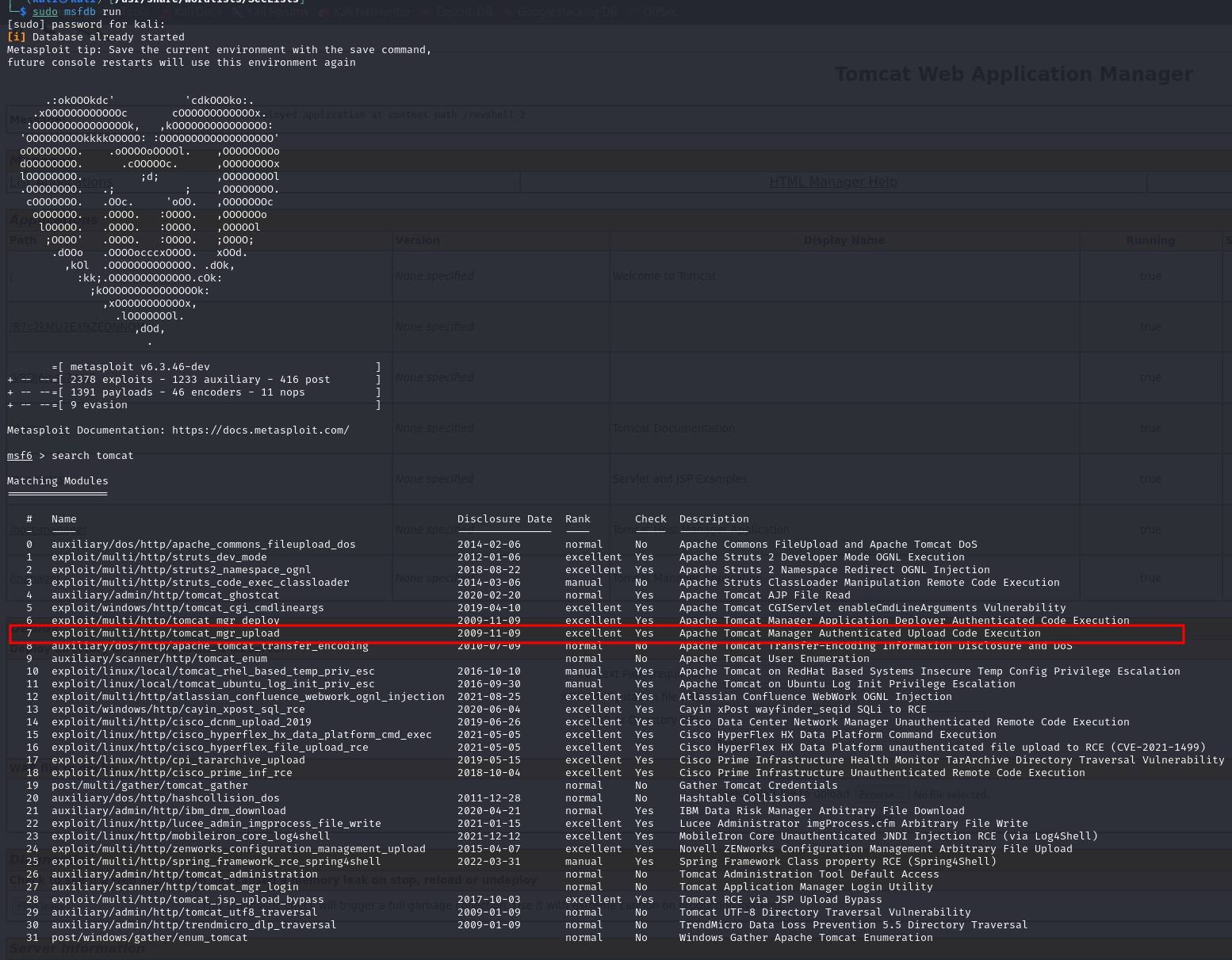Screen dimensions: 1232x960
Task: Select module post/multi/gather/tomcat_gather
Action: pos(150,786)
